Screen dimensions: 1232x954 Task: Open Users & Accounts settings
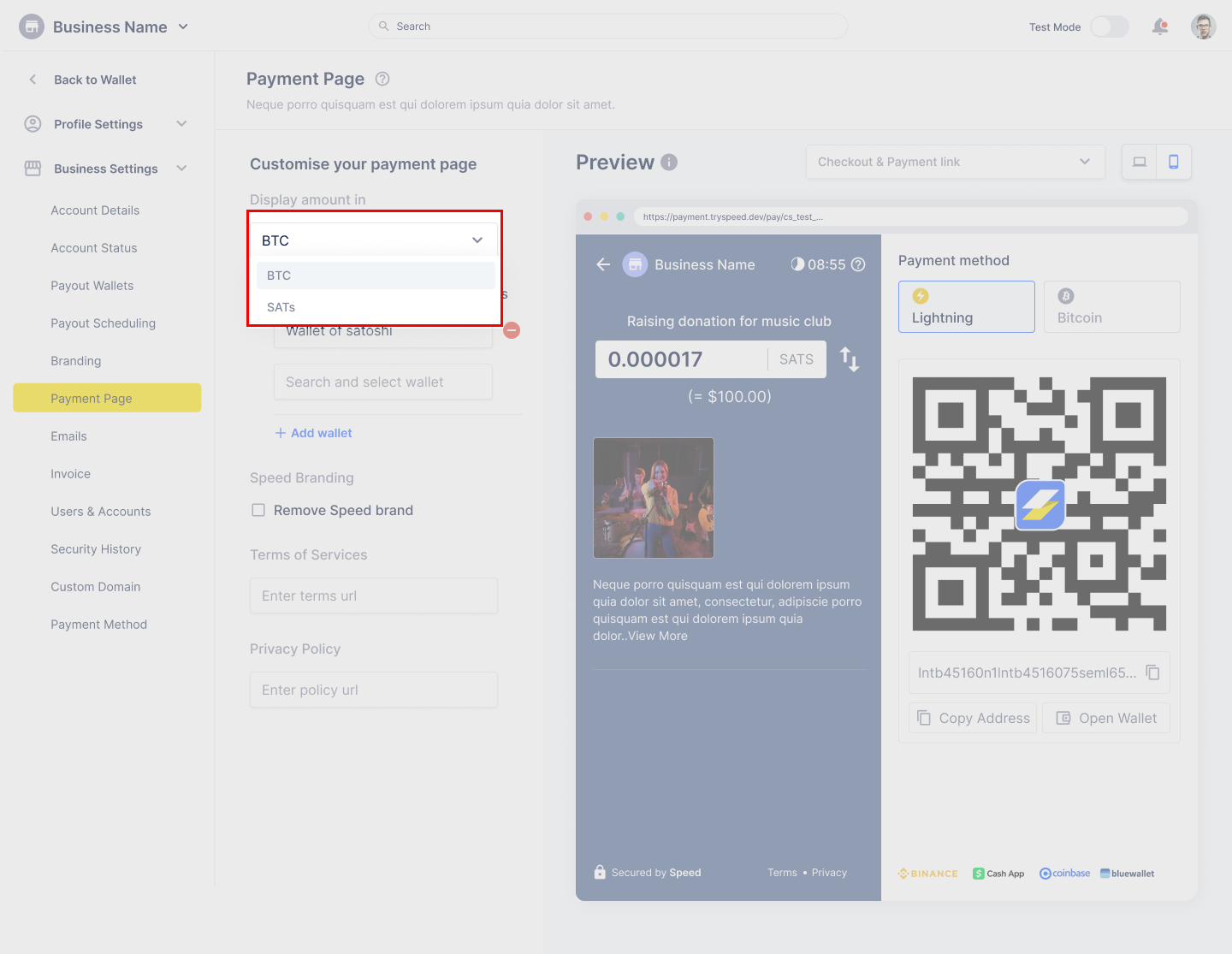click(101, 512)
